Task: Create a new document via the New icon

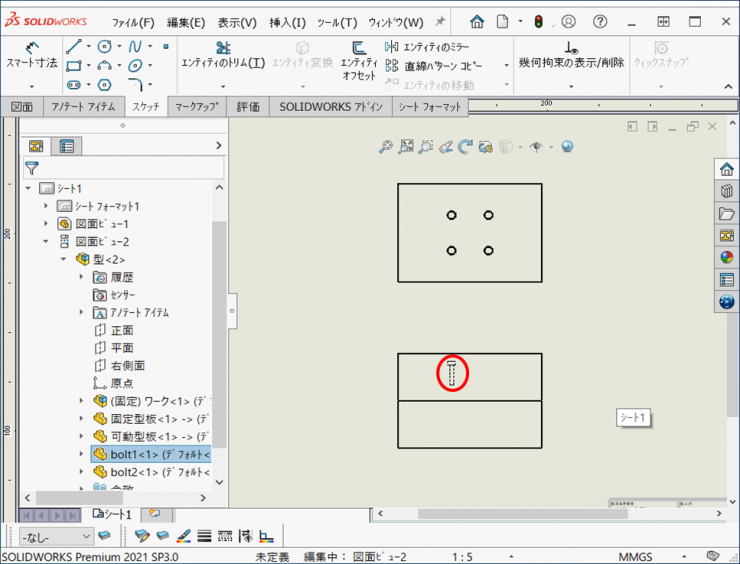Action: pos(503,22)
